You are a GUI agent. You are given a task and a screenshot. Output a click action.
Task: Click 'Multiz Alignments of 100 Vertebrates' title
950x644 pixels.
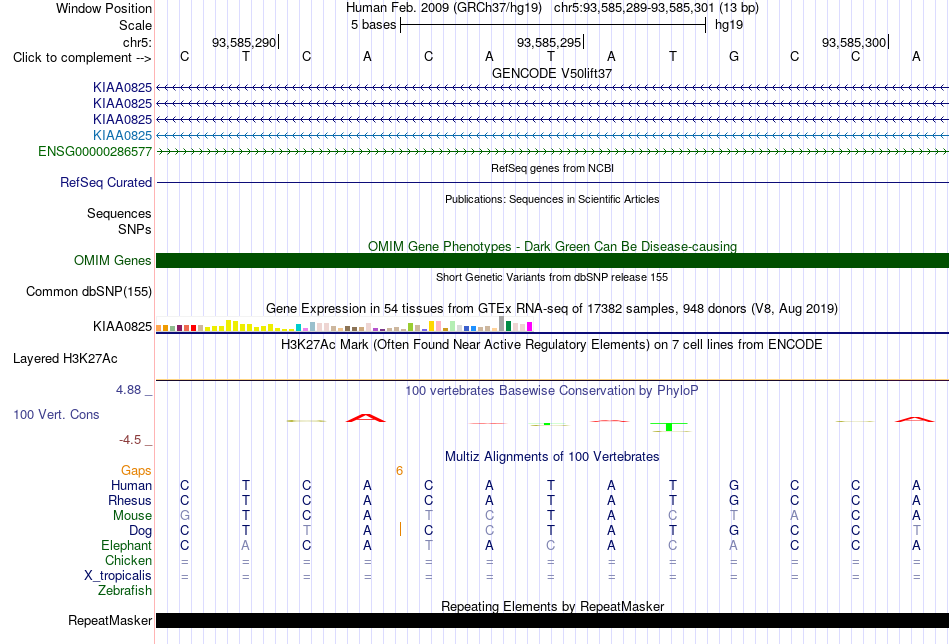click(x=552, y=457)
